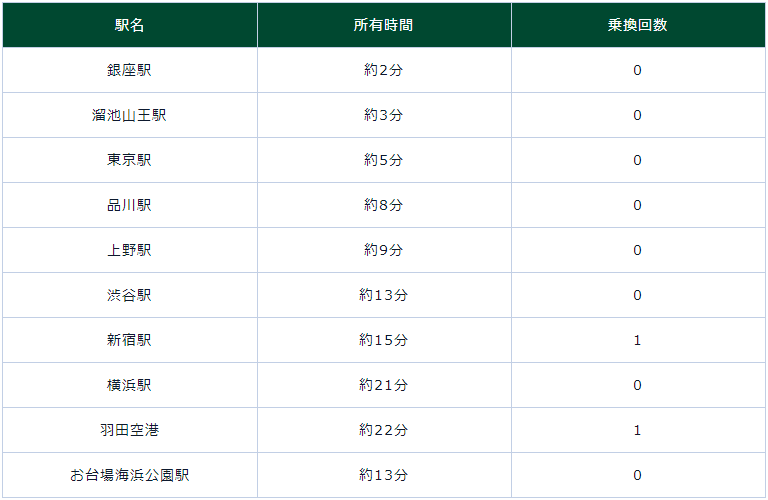Select the 上野駅 row label
The width and height of the screenshot is (768, 500).
[129, 250]
